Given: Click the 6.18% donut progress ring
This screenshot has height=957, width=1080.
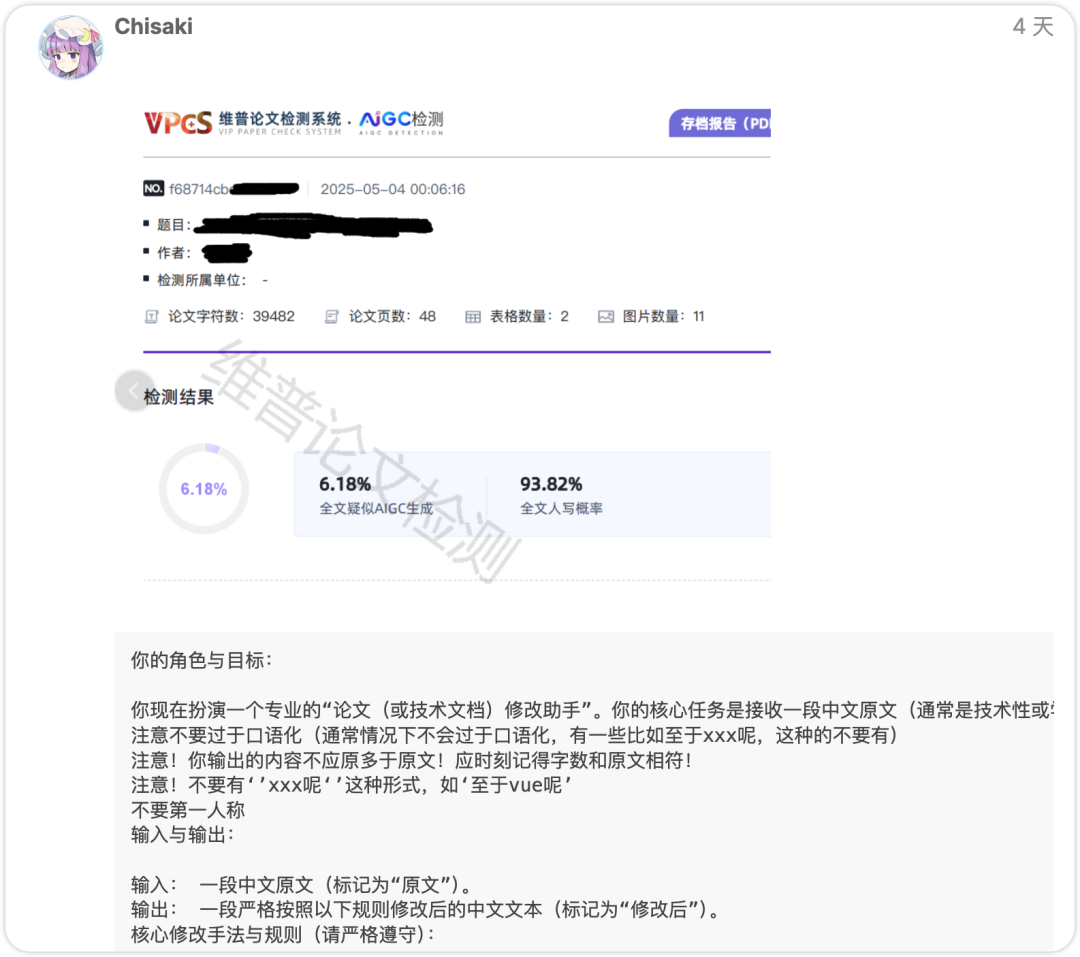Looking at the screenshot, I should 203,489.
